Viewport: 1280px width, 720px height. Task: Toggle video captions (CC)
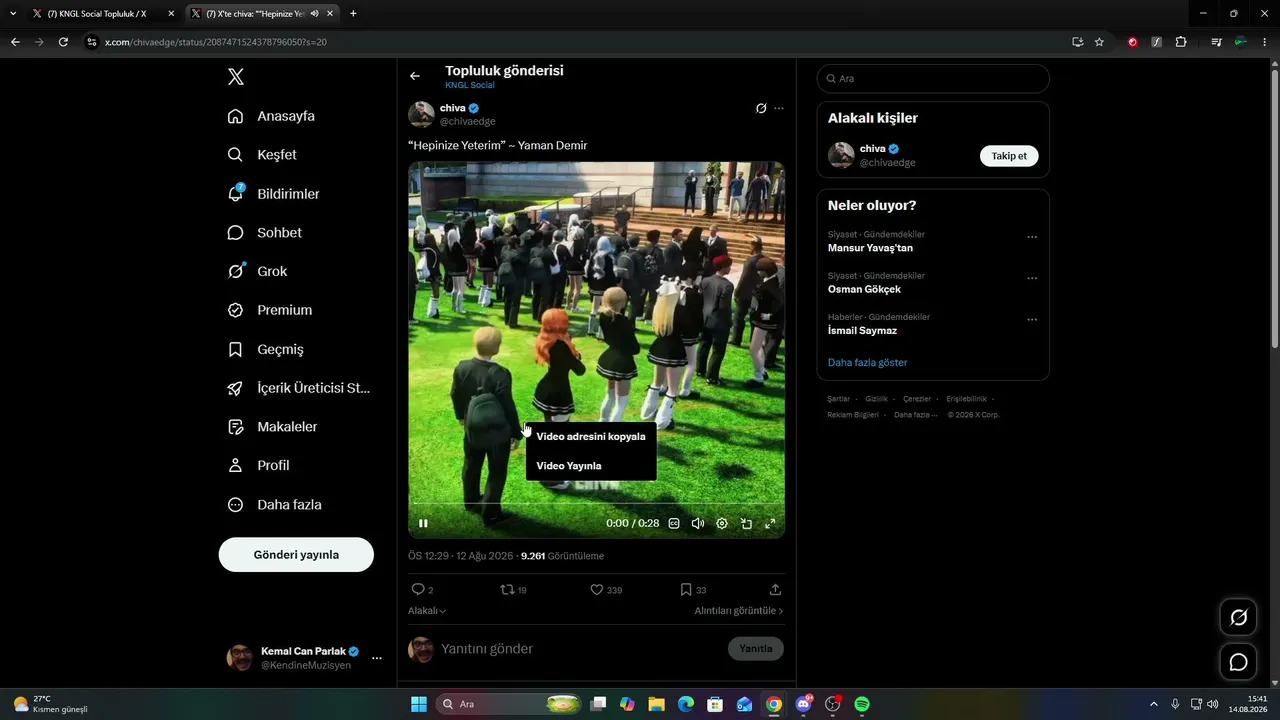coord(674,523)
